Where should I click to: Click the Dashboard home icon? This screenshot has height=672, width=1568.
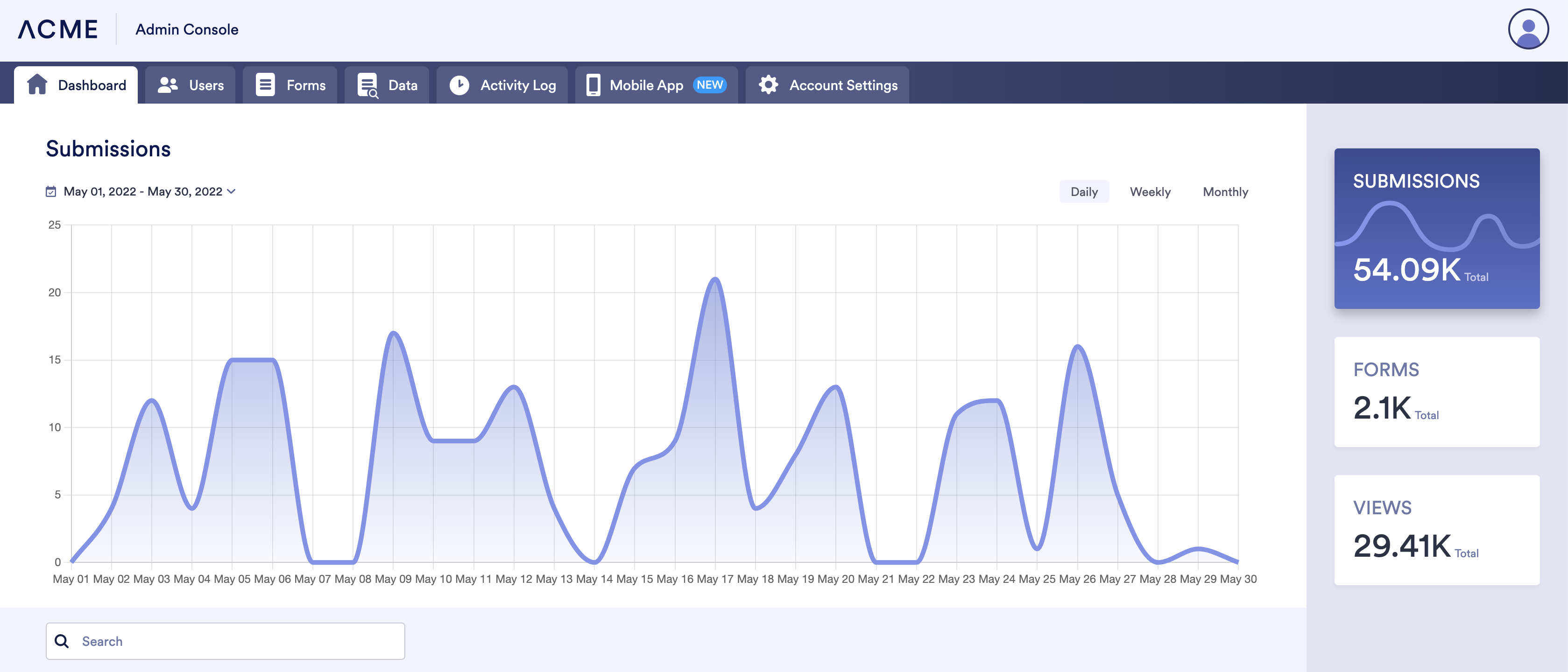(37, 84)
